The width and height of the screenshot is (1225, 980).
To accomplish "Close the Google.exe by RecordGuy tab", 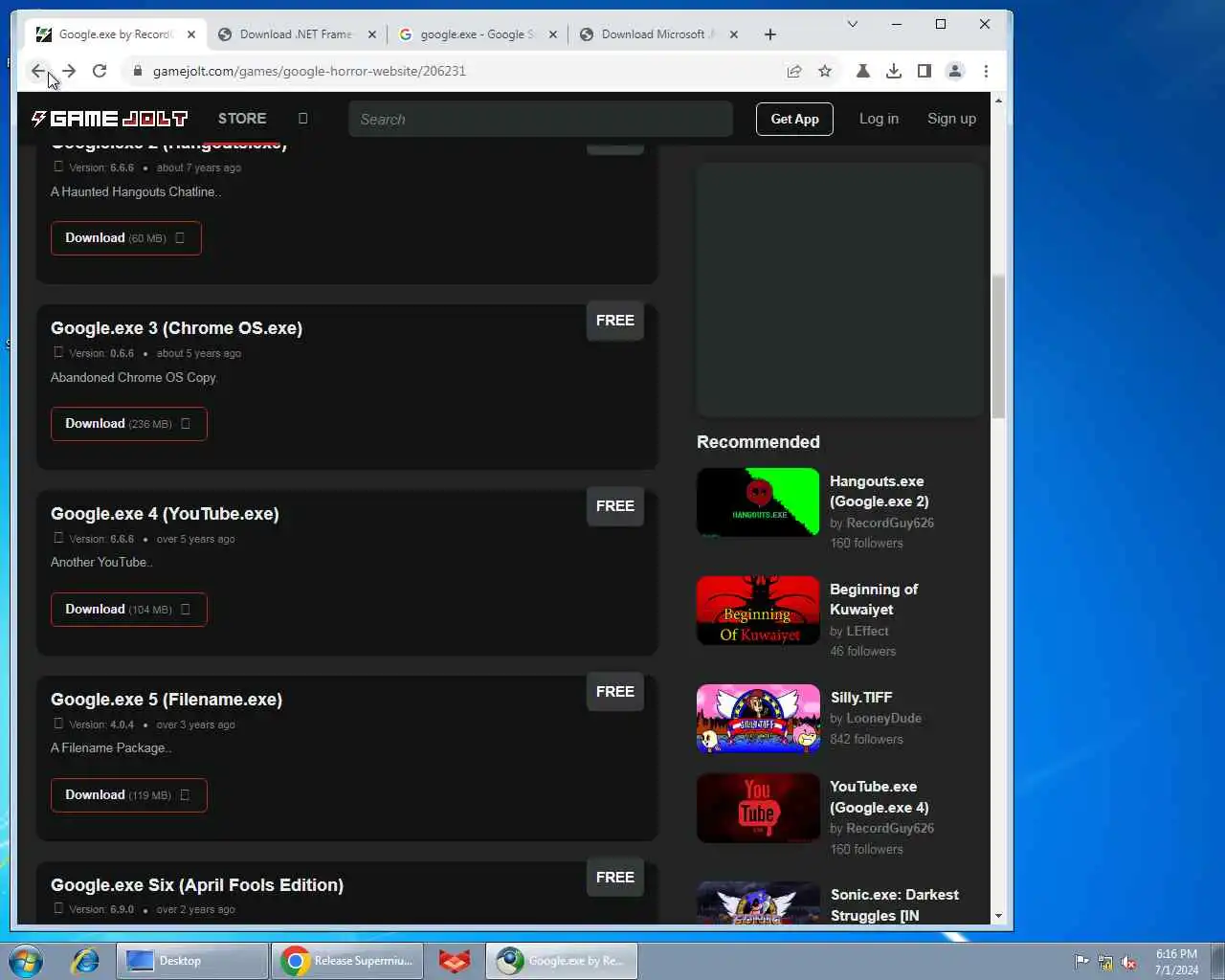I will tap(191, 34).
